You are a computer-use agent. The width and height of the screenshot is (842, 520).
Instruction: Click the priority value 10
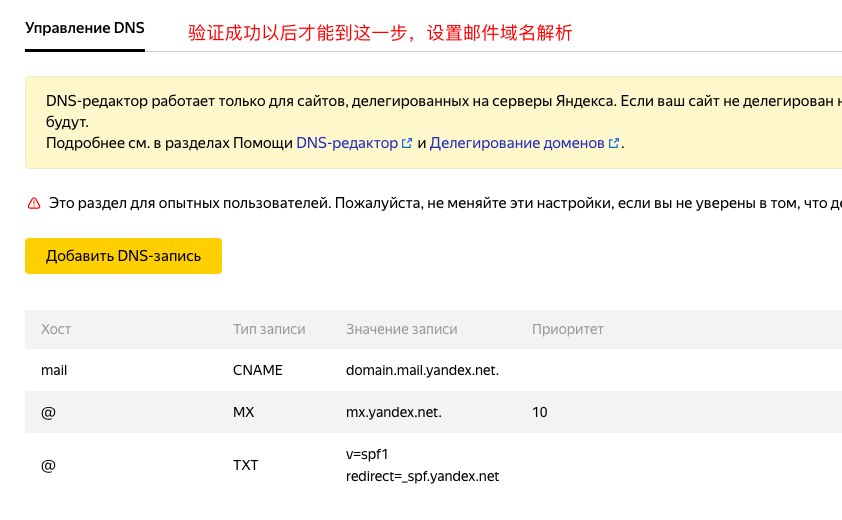[540, 412]
